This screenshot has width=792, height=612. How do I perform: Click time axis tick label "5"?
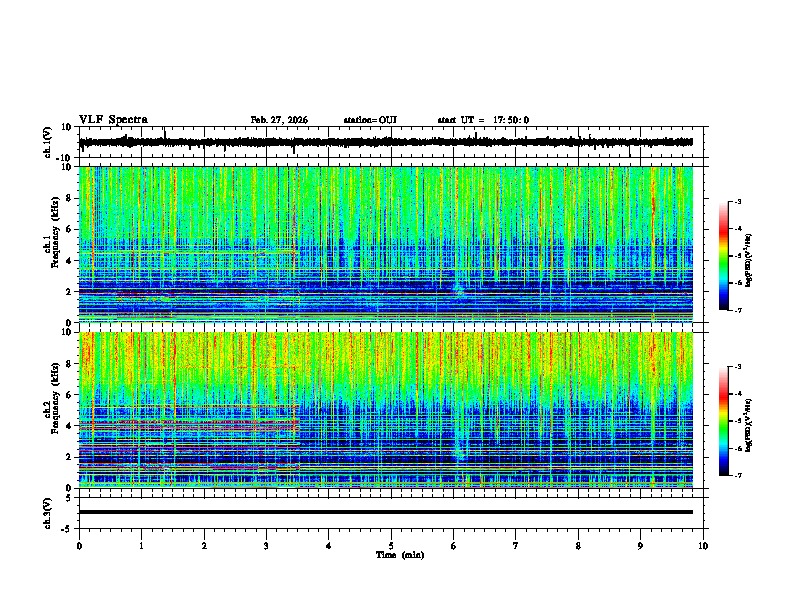pos(391,546)
